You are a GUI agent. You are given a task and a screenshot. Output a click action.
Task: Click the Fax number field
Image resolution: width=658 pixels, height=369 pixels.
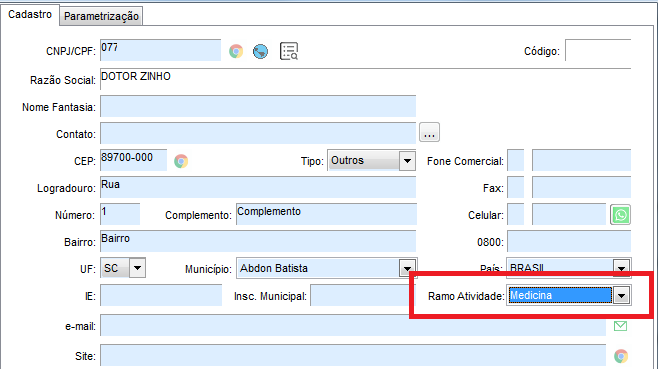coord(582,187)
